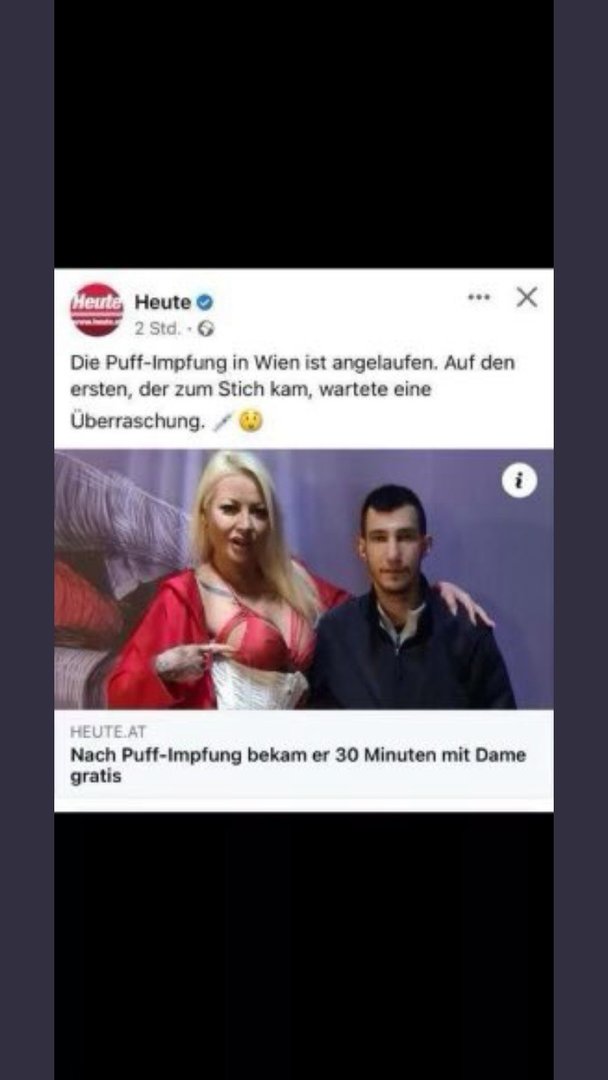Open the Heute page profile logo
The image size is (608, 1080).
point(96,310)
